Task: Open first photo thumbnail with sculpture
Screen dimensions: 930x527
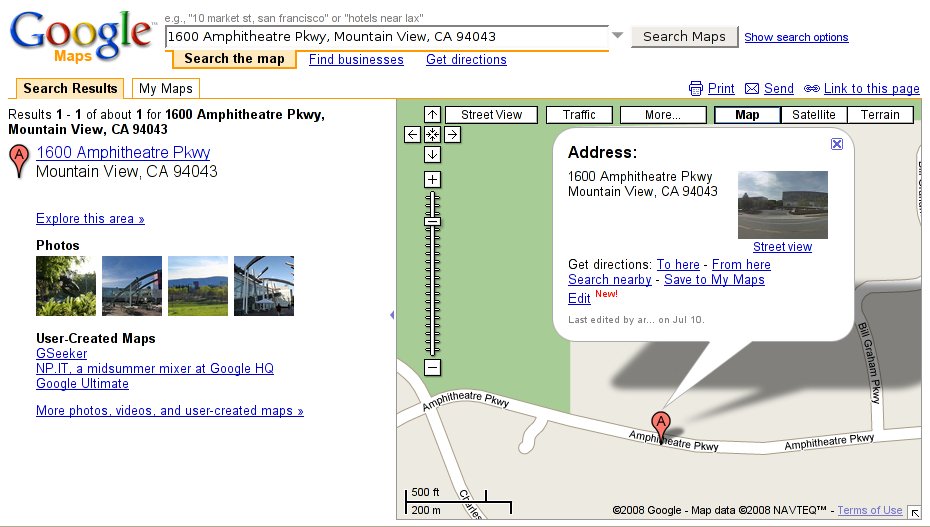Action: click(66, 286)
